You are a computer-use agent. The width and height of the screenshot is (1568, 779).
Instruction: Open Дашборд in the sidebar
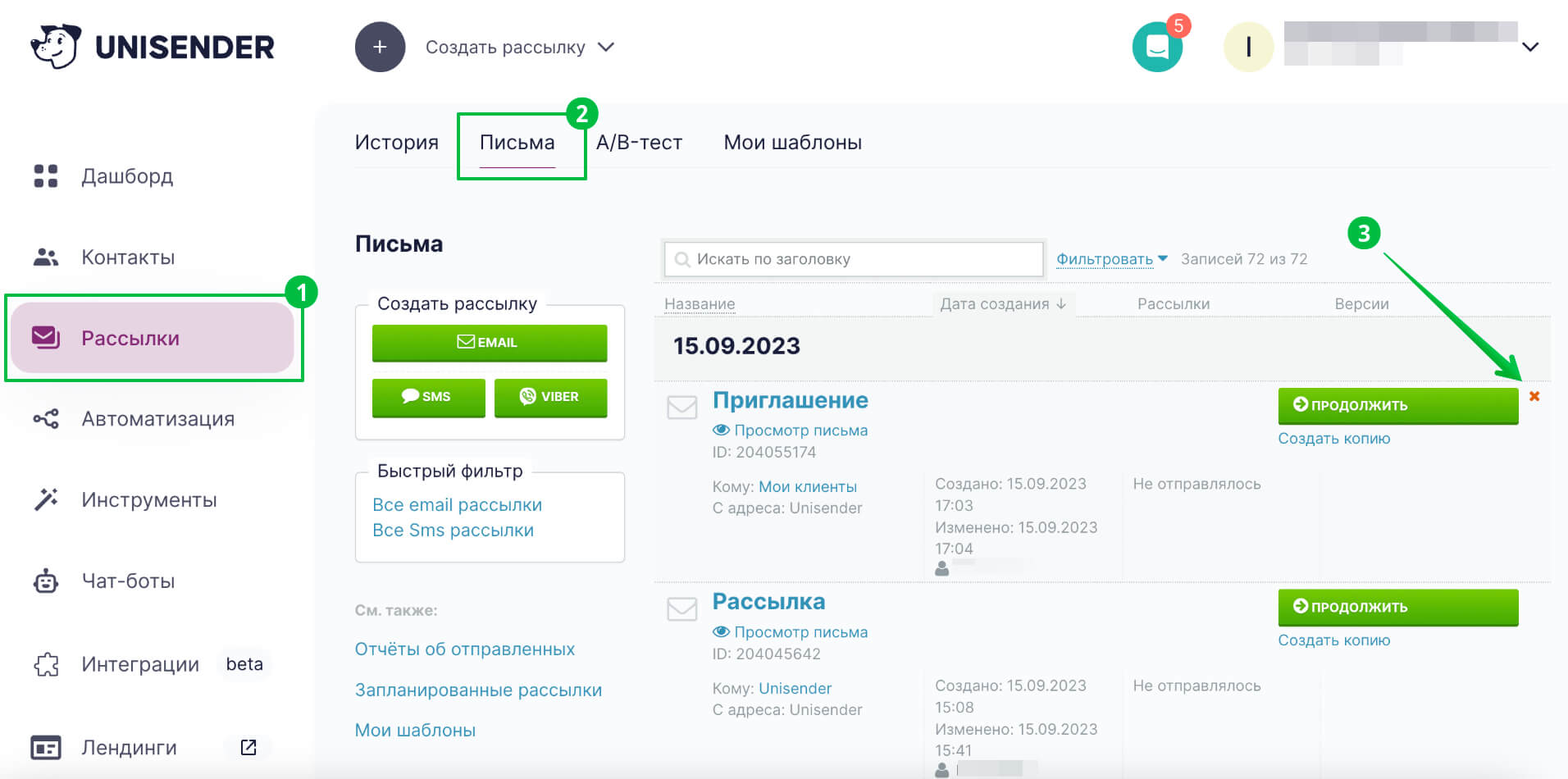tap(127, 176)
